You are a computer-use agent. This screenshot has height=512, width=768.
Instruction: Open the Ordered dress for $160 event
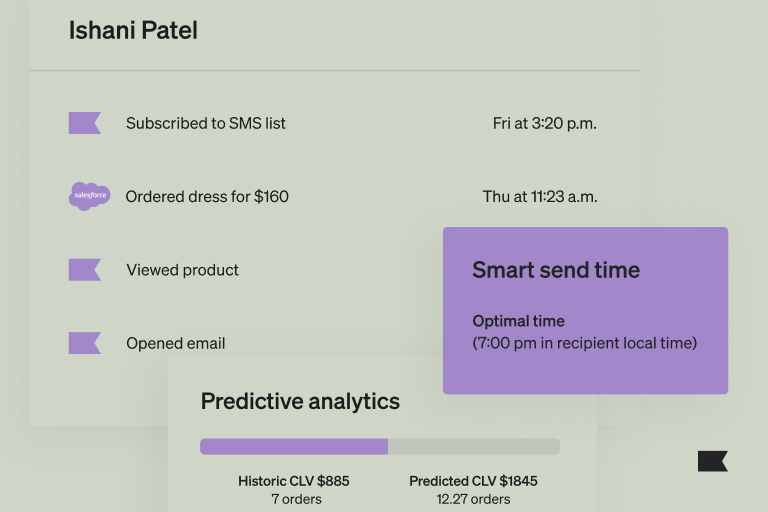207,197
